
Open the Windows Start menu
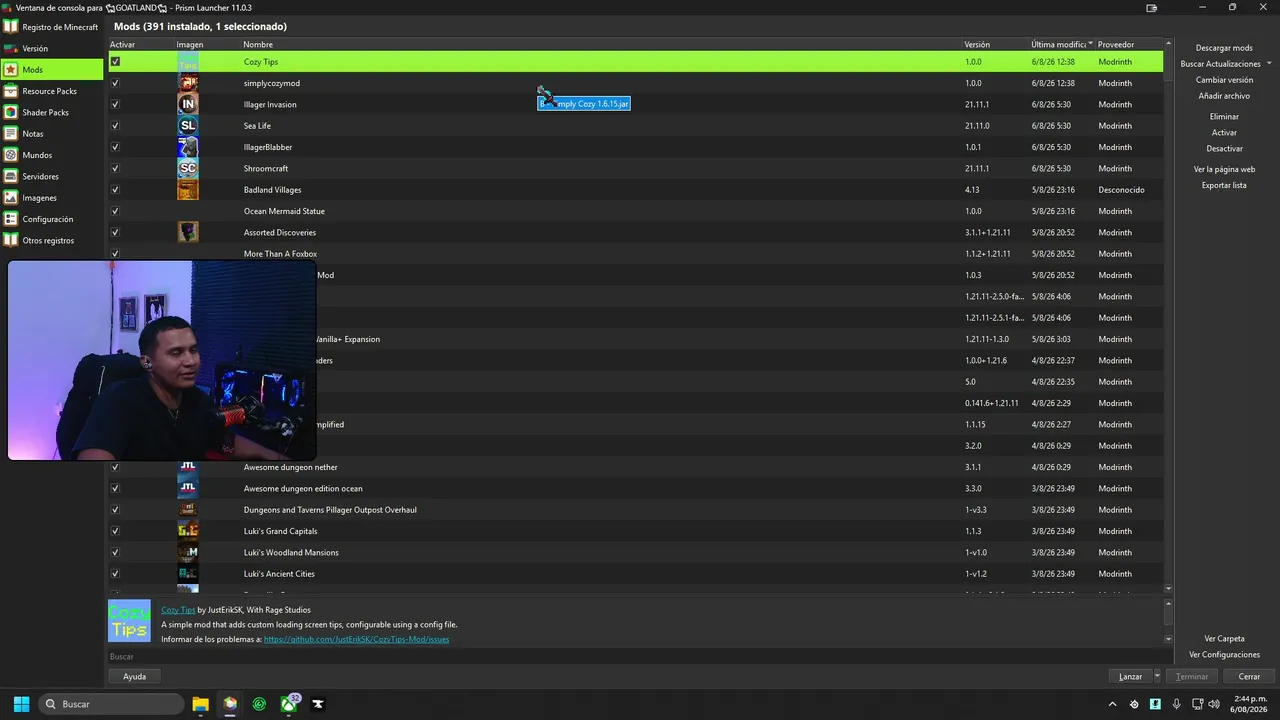tap(21, 704)
